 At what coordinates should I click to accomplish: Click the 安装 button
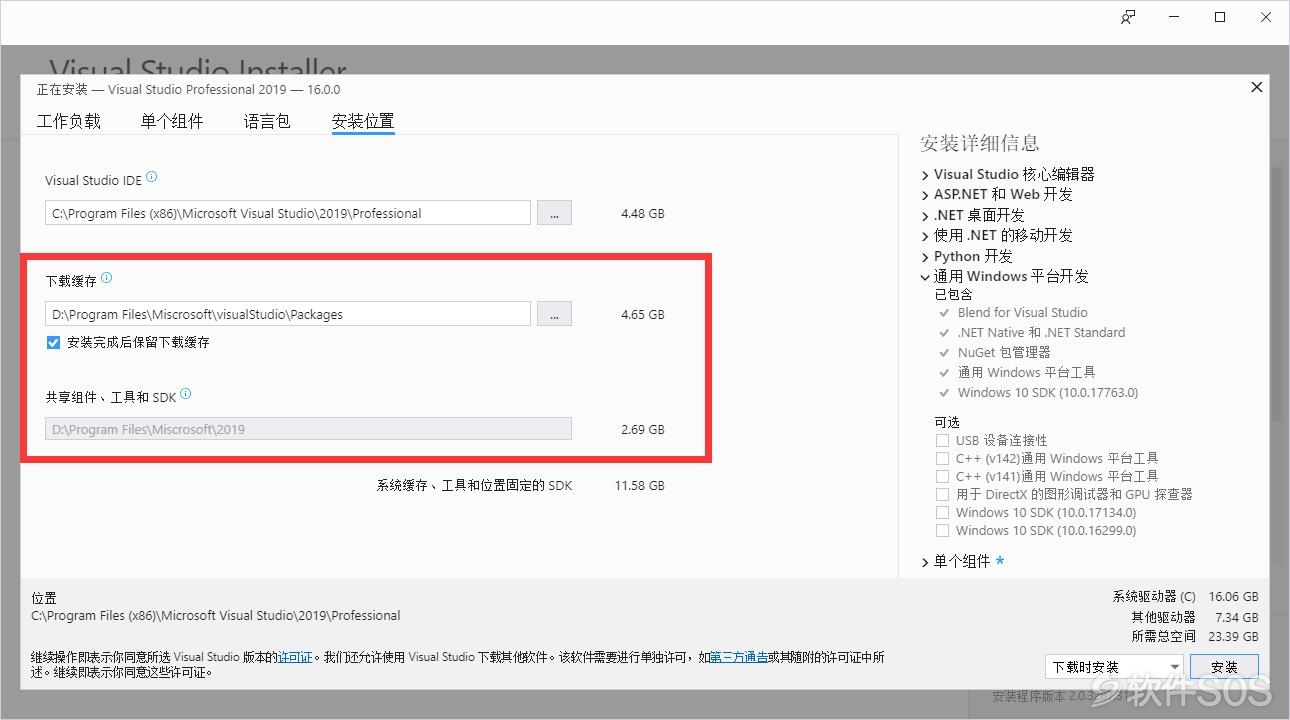pyautogui.click(x=1224, y=667)
